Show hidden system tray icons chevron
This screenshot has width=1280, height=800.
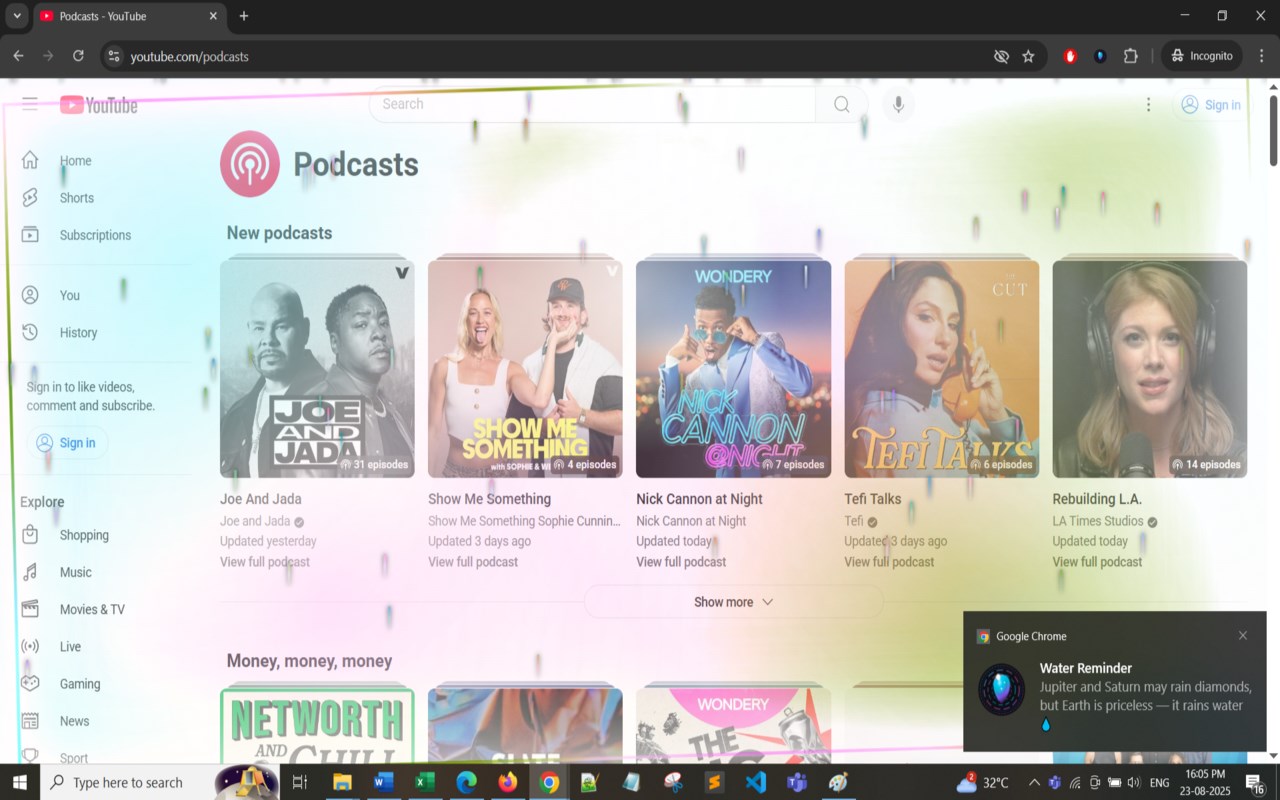pos(1033,782)
